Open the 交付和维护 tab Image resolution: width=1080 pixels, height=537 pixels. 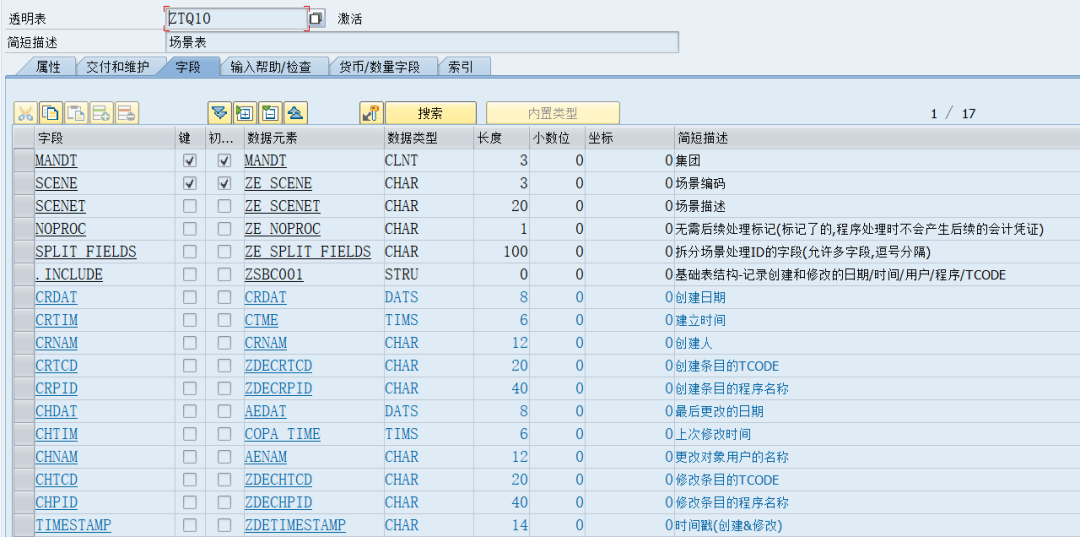pos(117,67)
